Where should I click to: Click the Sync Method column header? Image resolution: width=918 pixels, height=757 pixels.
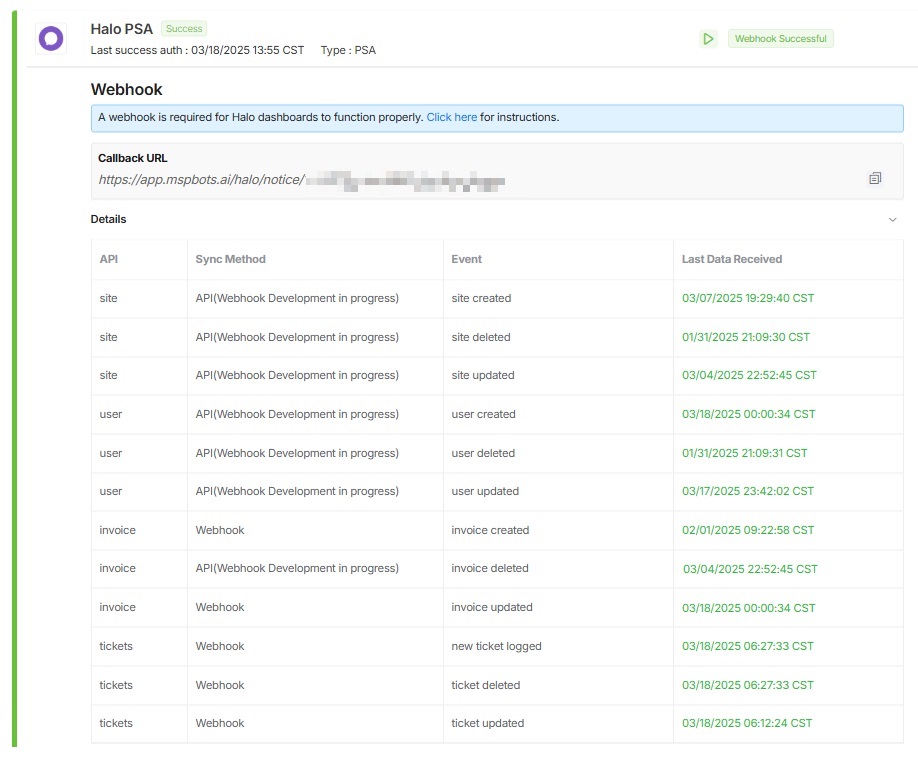230,259
